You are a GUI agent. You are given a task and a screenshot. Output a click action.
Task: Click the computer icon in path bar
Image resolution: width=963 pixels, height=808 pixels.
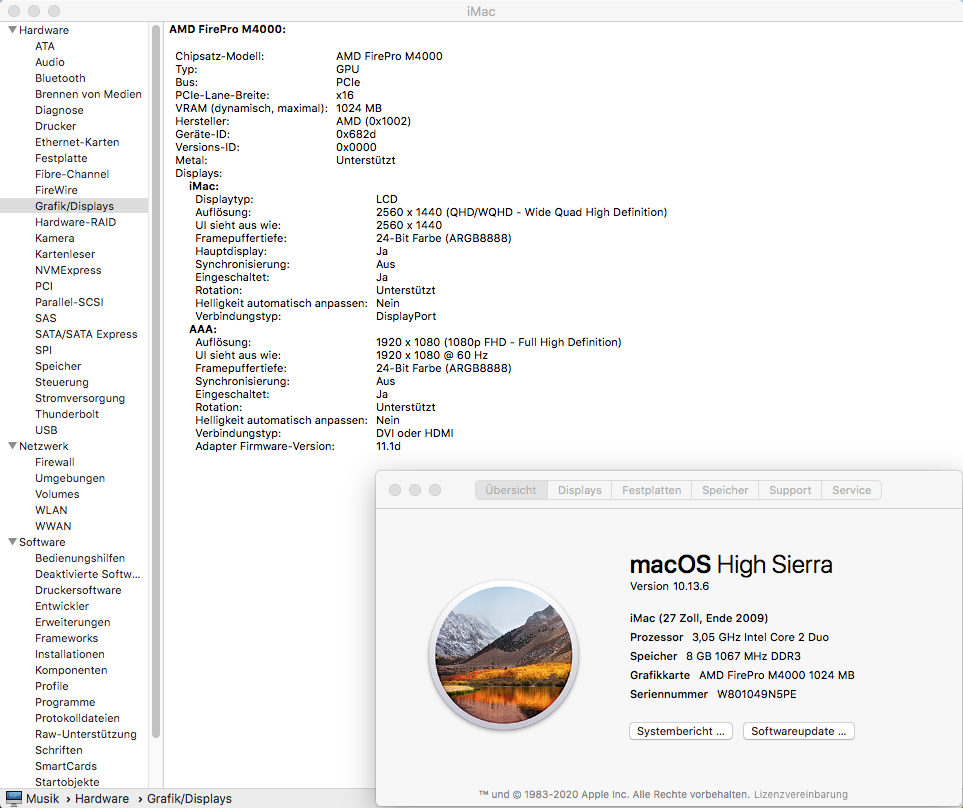14,798
